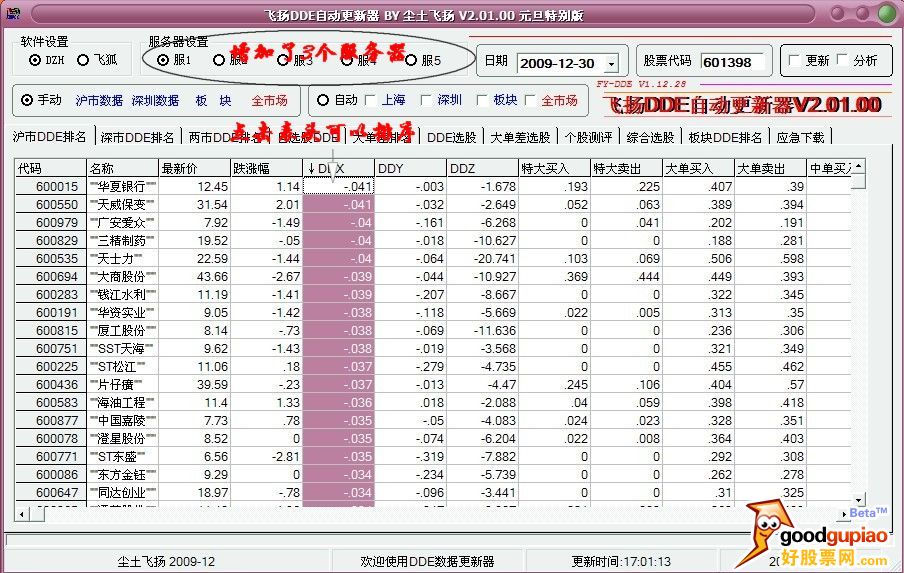Image resolution: width=904 pixels, height=573 pixels.
Task: Switch to the 沪市DDE排名 tab
Action: pyautogui.click(x=50, y=137)
